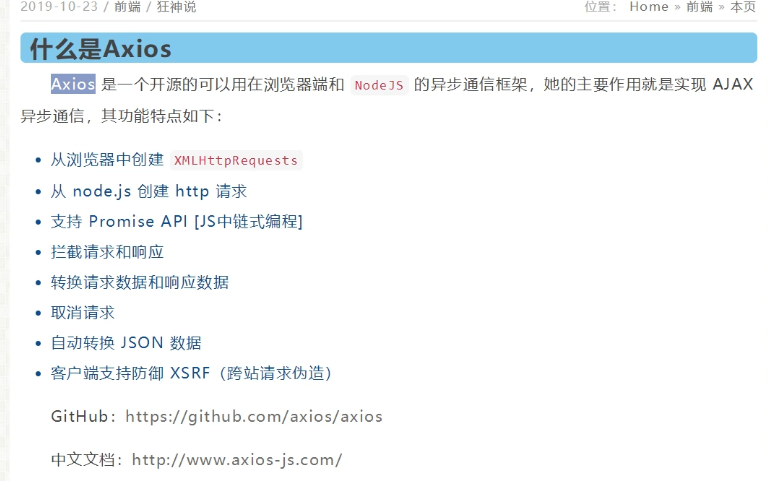Click the highlighted word Axios
This screenshot has width=768, height=481.
click(73, 84)
